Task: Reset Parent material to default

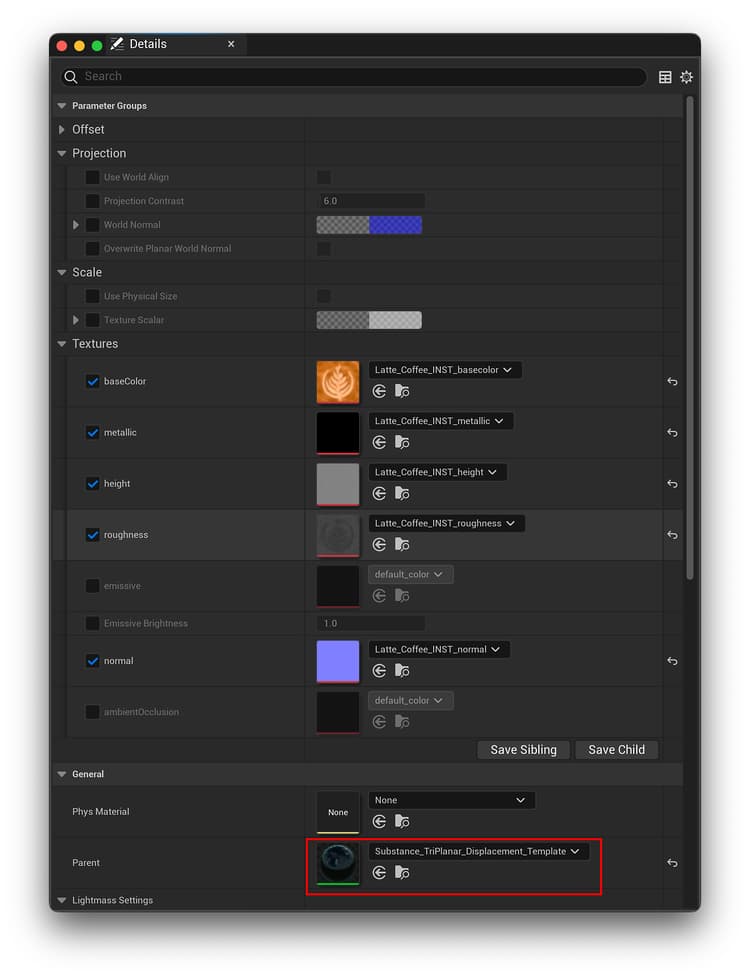Action: pyautogui.click(x=672, y=863)
